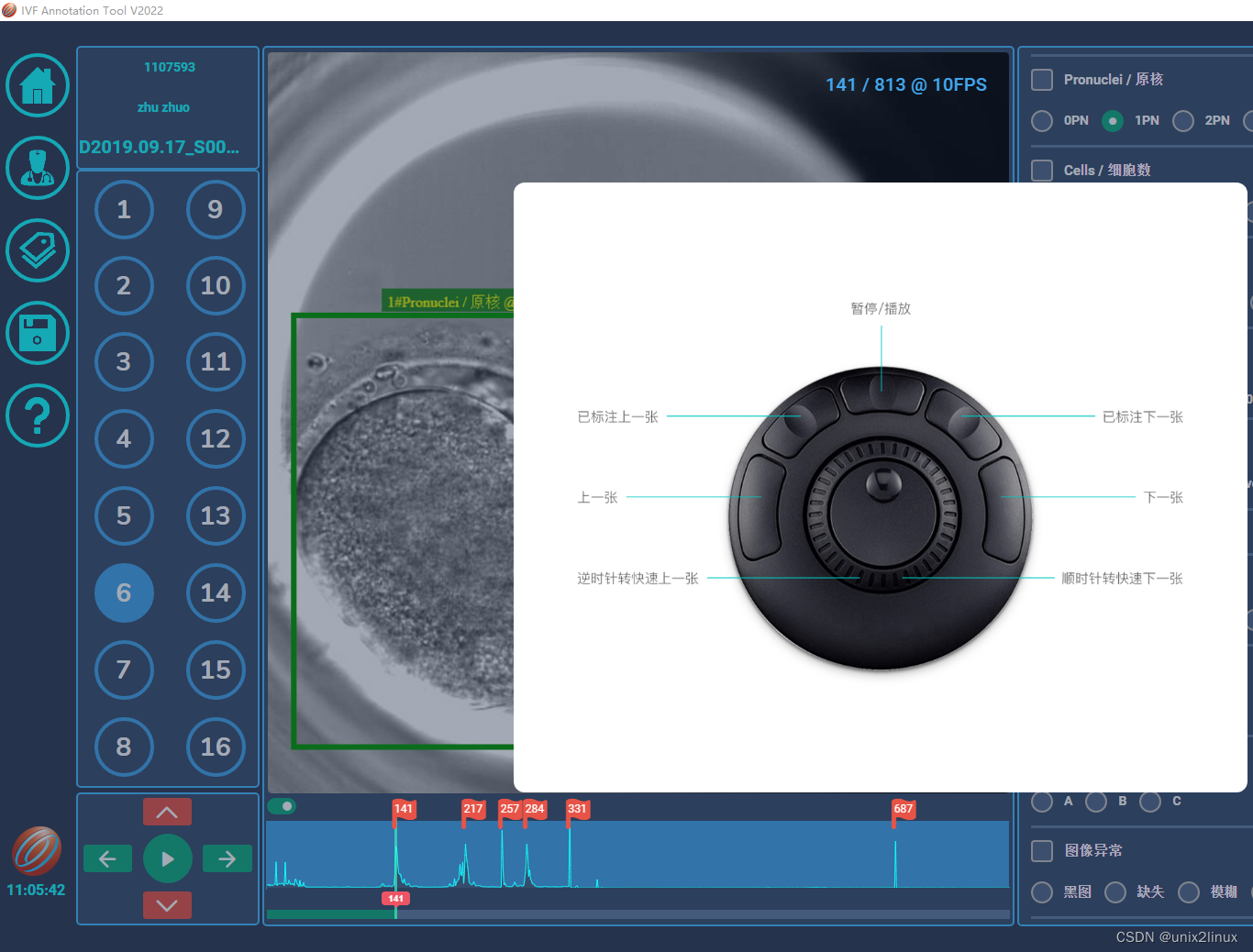Image resolution: width=1253 pixels, height=952 pixels.
Task: Jump to timeline marker 331
Action: pos(577,809)
